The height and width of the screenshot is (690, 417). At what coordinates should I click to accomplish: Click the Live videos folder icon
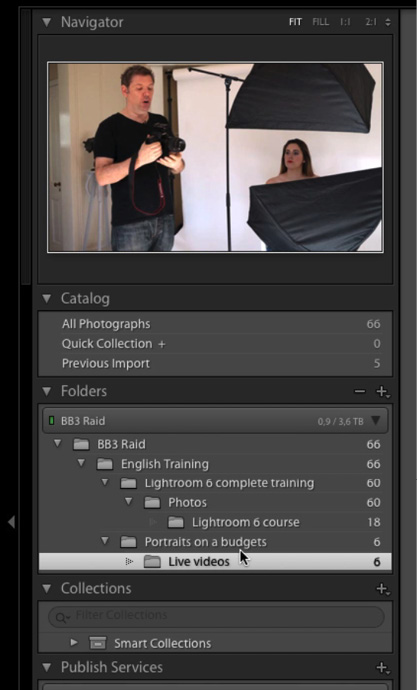pyautogui.click(x=152, y=562)
